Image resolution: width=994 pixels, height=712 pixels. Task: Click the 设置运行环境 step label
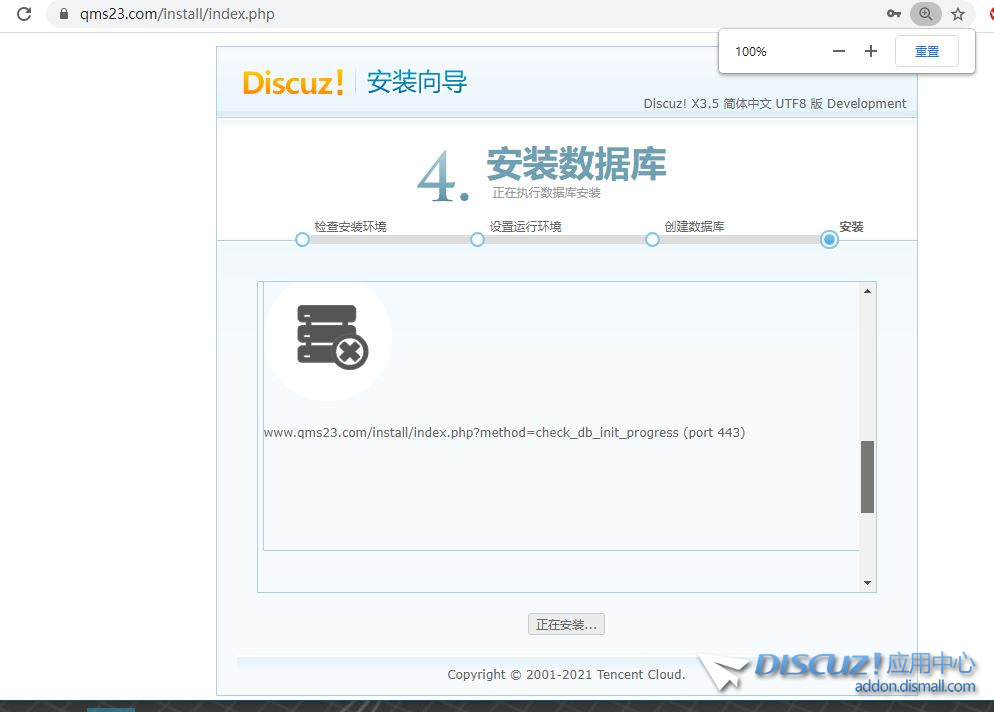[x=525, y=226]
